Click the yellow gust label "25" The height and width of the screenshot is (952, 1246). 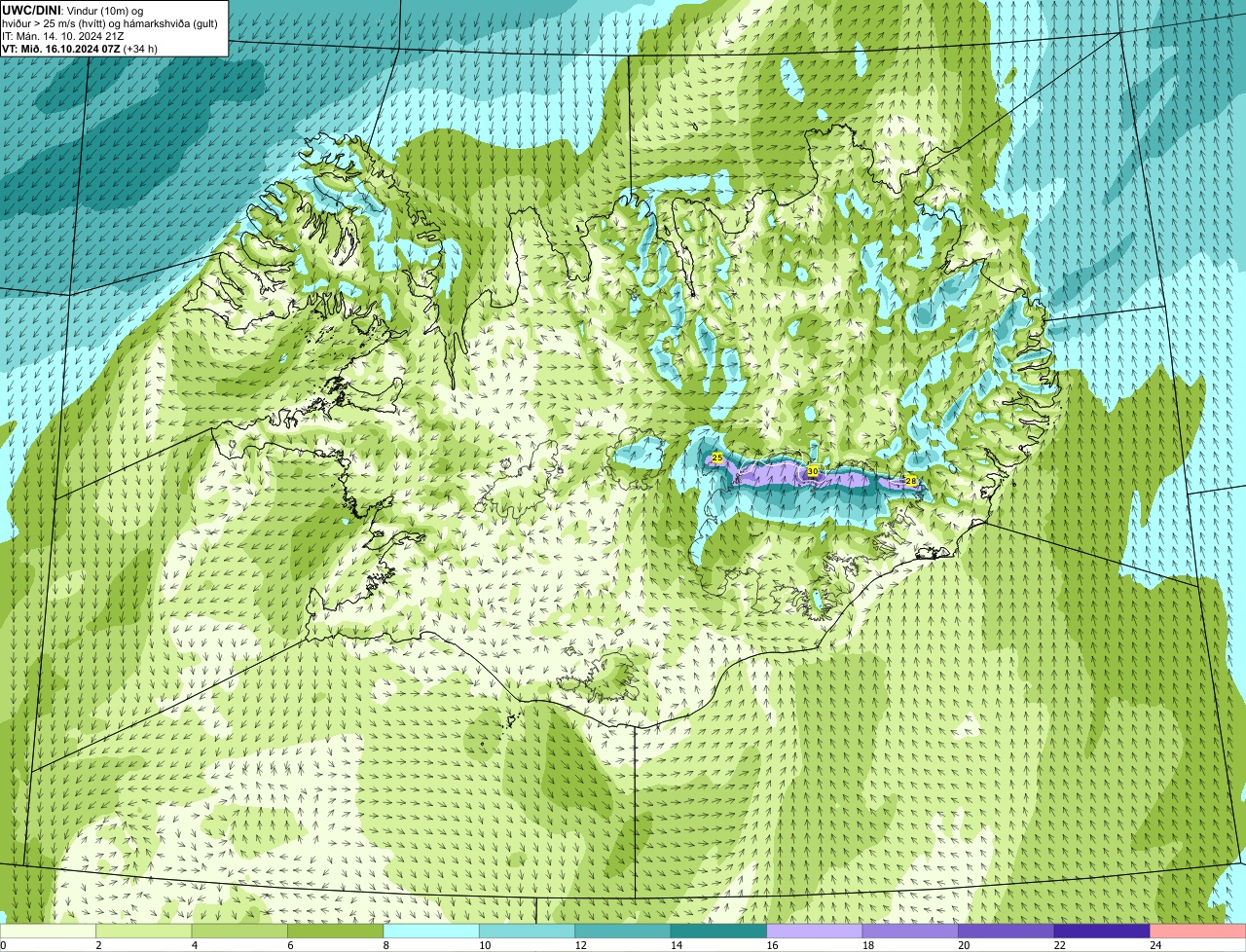click(x=717, y=457)
